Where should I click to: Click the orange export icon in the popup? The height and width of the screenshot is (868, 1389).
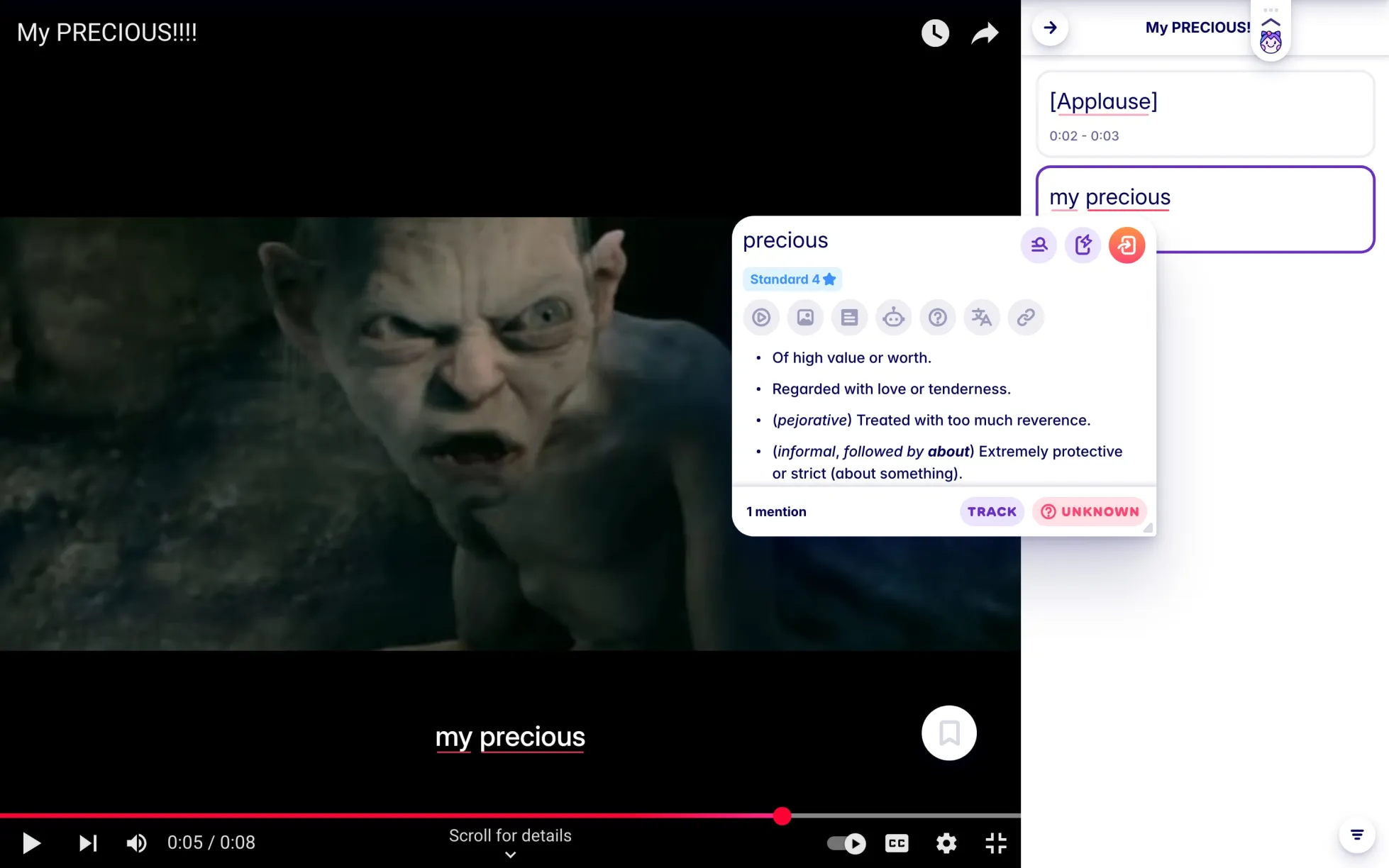(1127, 245)
